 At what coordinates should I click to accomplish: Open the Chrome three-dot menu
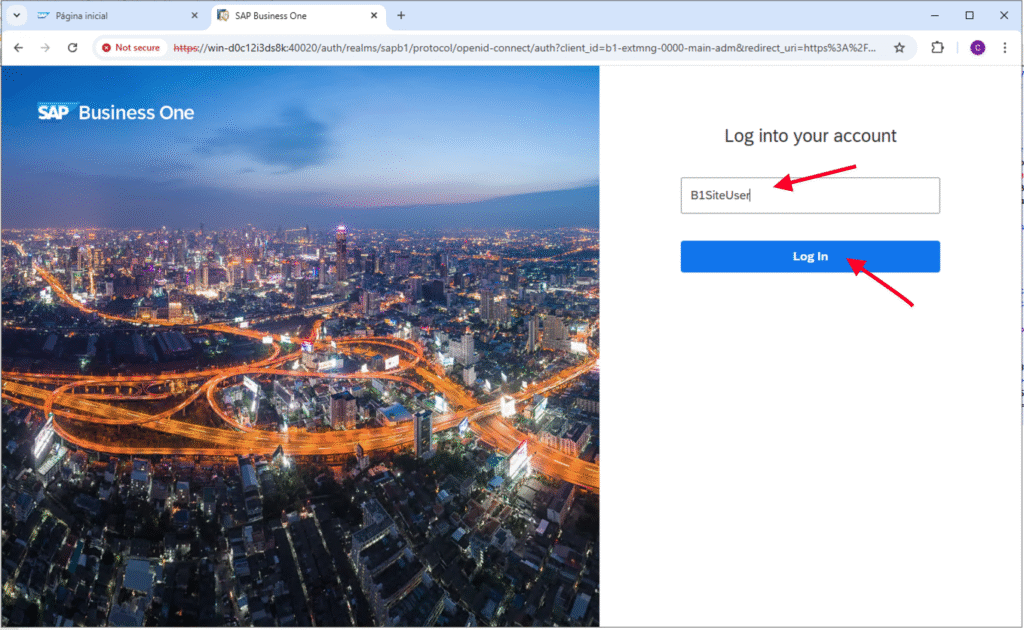1005,48
